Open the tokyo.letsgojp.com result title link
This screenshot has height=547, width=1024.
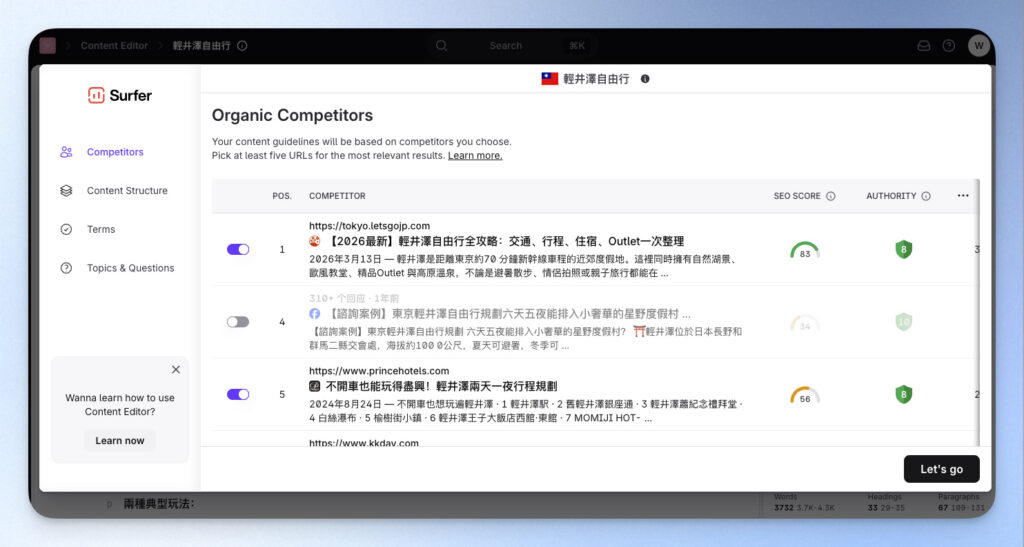(504, 242)
